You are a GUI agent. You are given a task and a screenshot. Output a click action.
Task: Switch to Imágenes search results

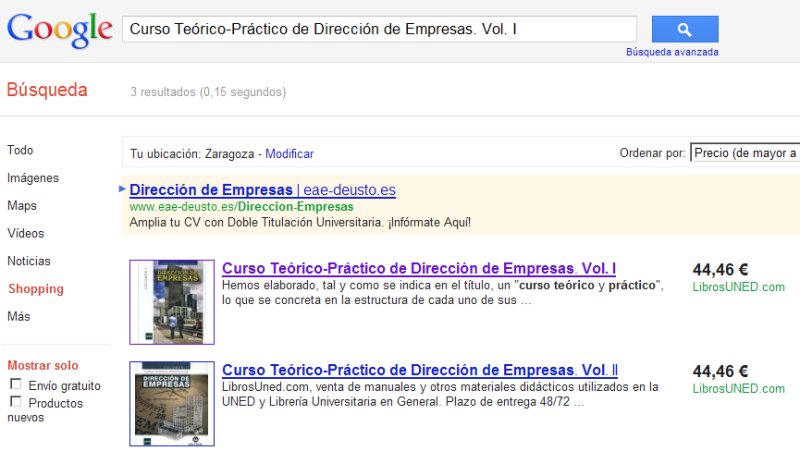(x=33, y=178)
